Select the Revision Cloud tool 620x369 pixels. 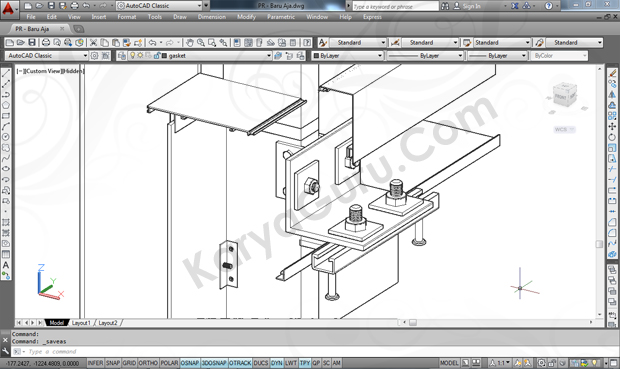tap(6, 148)
